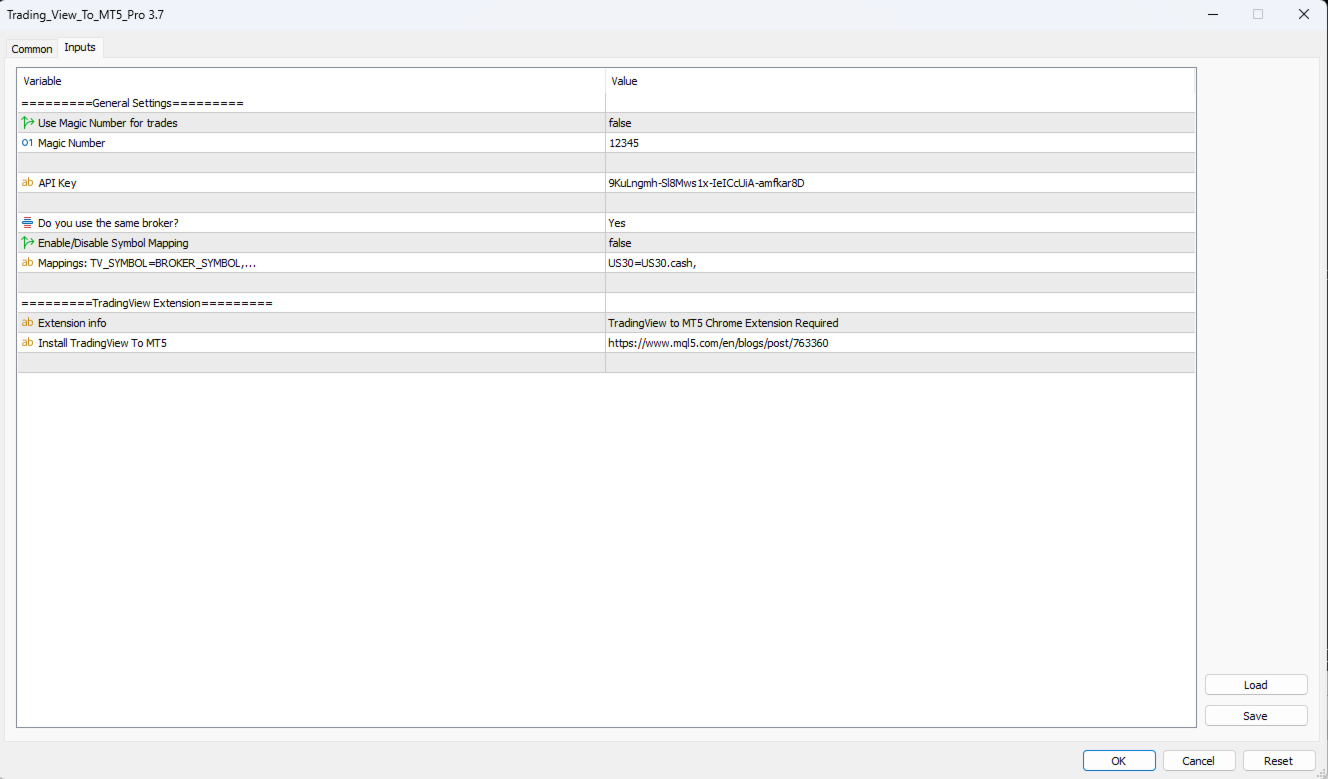Click boolean icon beside Use Magic Number for trades

click(28, 123)
